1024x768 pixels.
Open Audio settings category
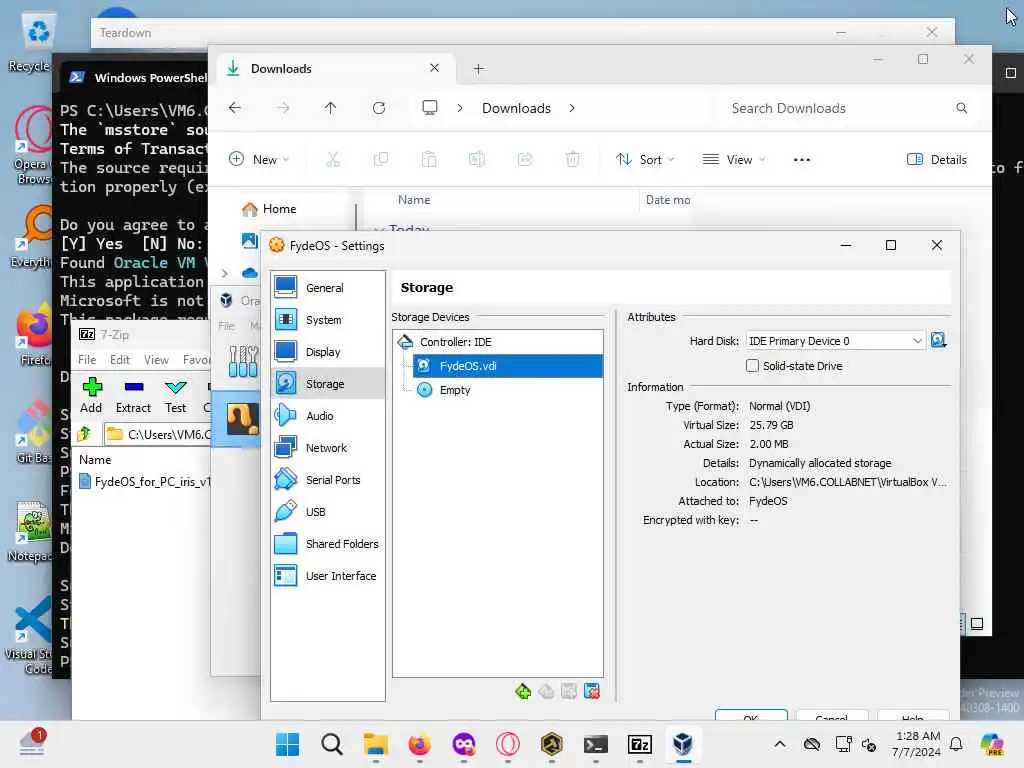click(327, 416)
